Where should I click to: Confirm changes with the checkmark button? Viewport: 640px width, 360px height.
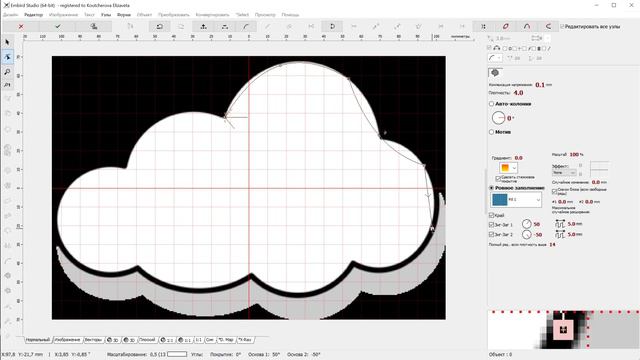click(58, 27)
